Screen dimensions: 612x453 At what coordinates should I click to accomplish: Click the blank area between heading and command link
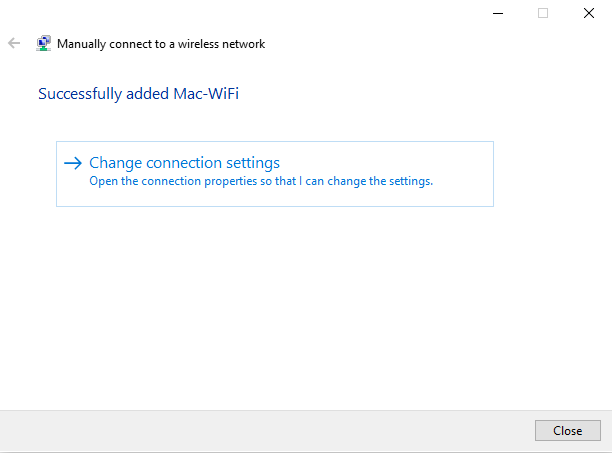pos(300,122)
